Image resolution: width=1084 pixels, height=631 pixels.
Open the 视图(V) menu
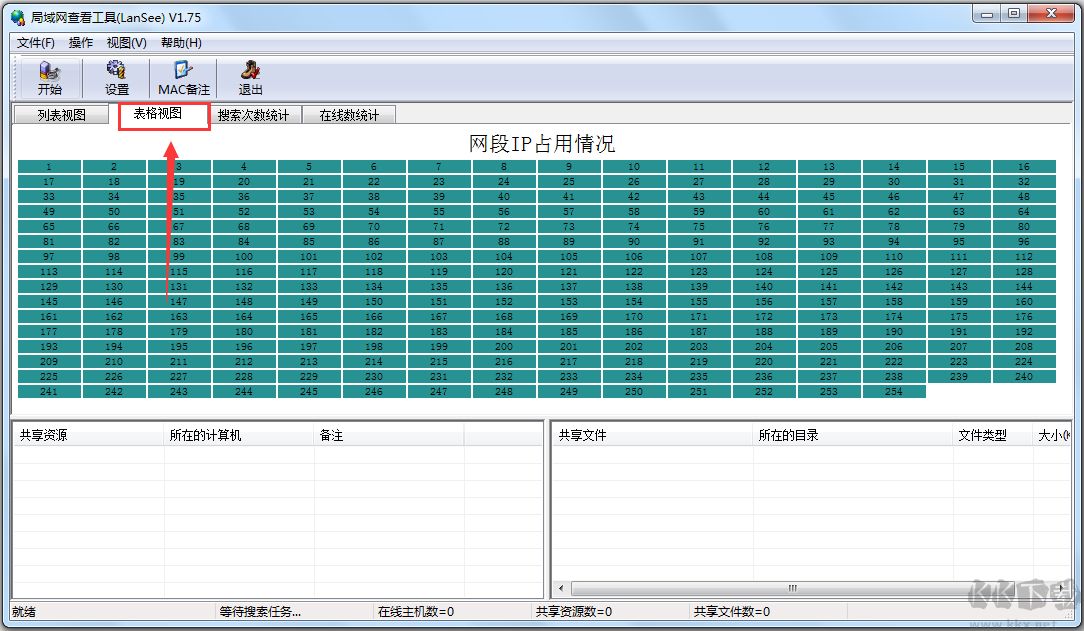click(127, 43)
